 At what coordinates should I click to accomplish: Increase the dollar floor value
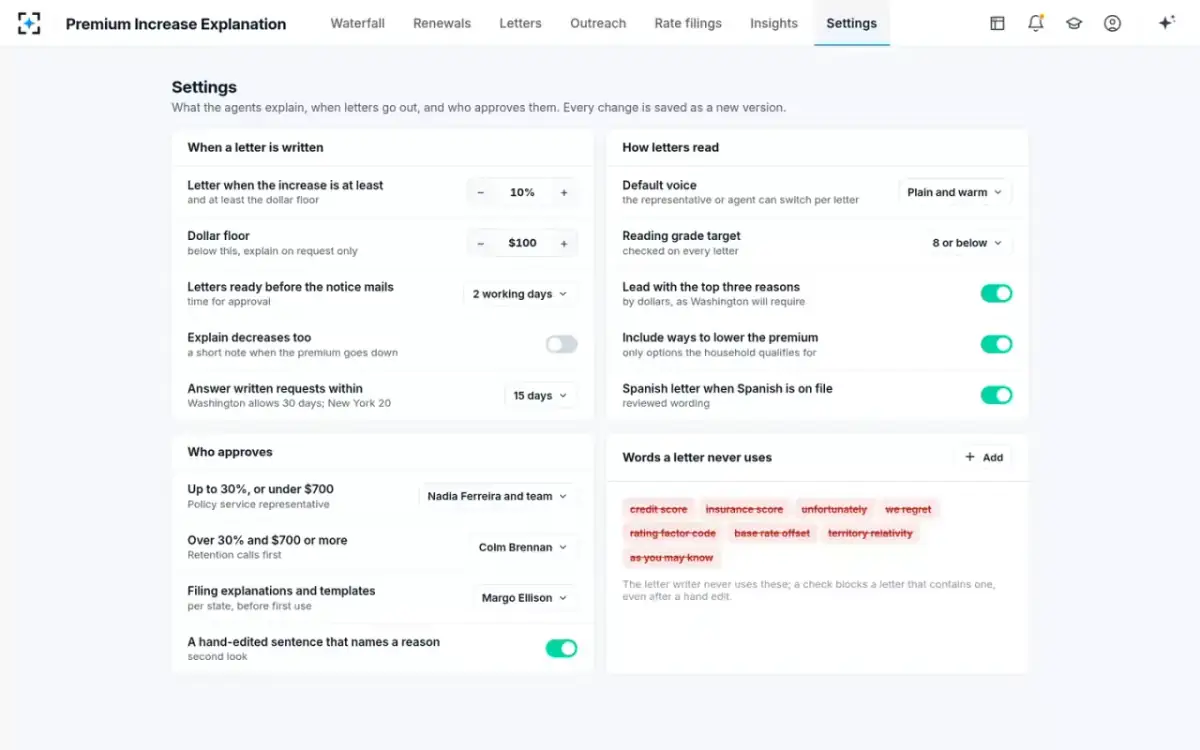click(564, 243)
